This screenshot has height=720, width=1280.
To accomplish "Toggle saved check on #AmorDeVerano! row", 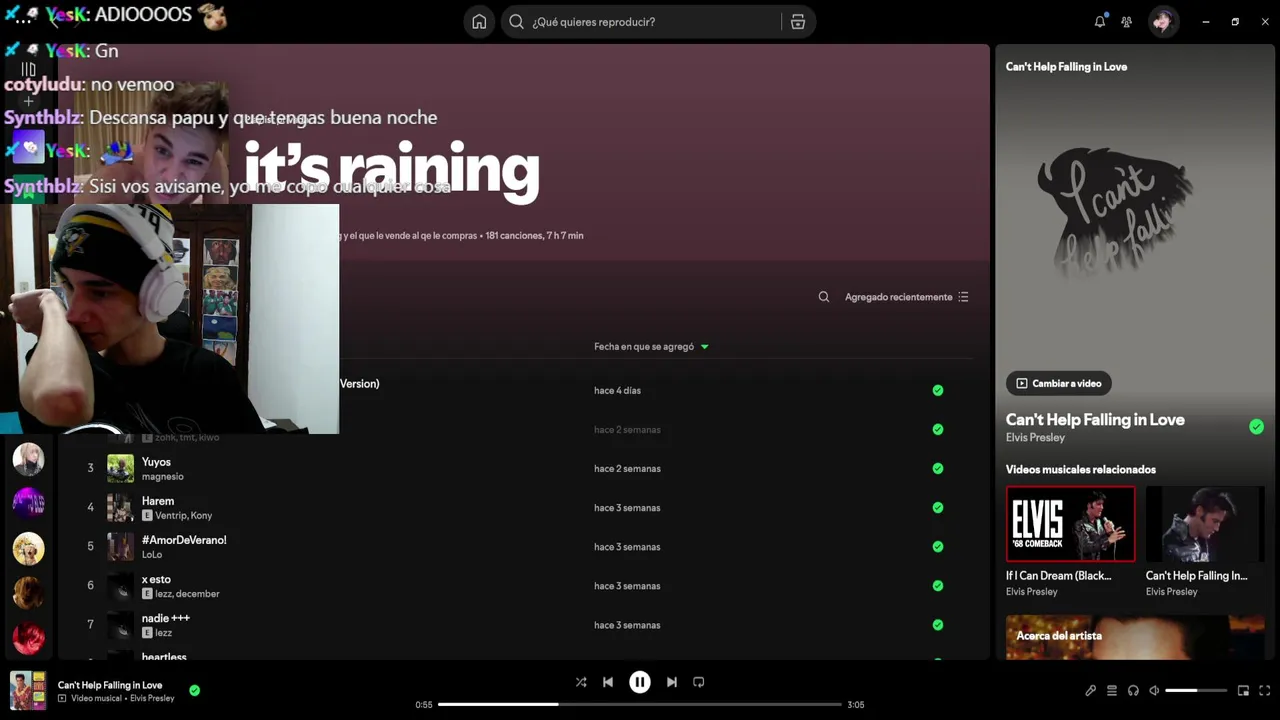I will [x=938, y=546].
